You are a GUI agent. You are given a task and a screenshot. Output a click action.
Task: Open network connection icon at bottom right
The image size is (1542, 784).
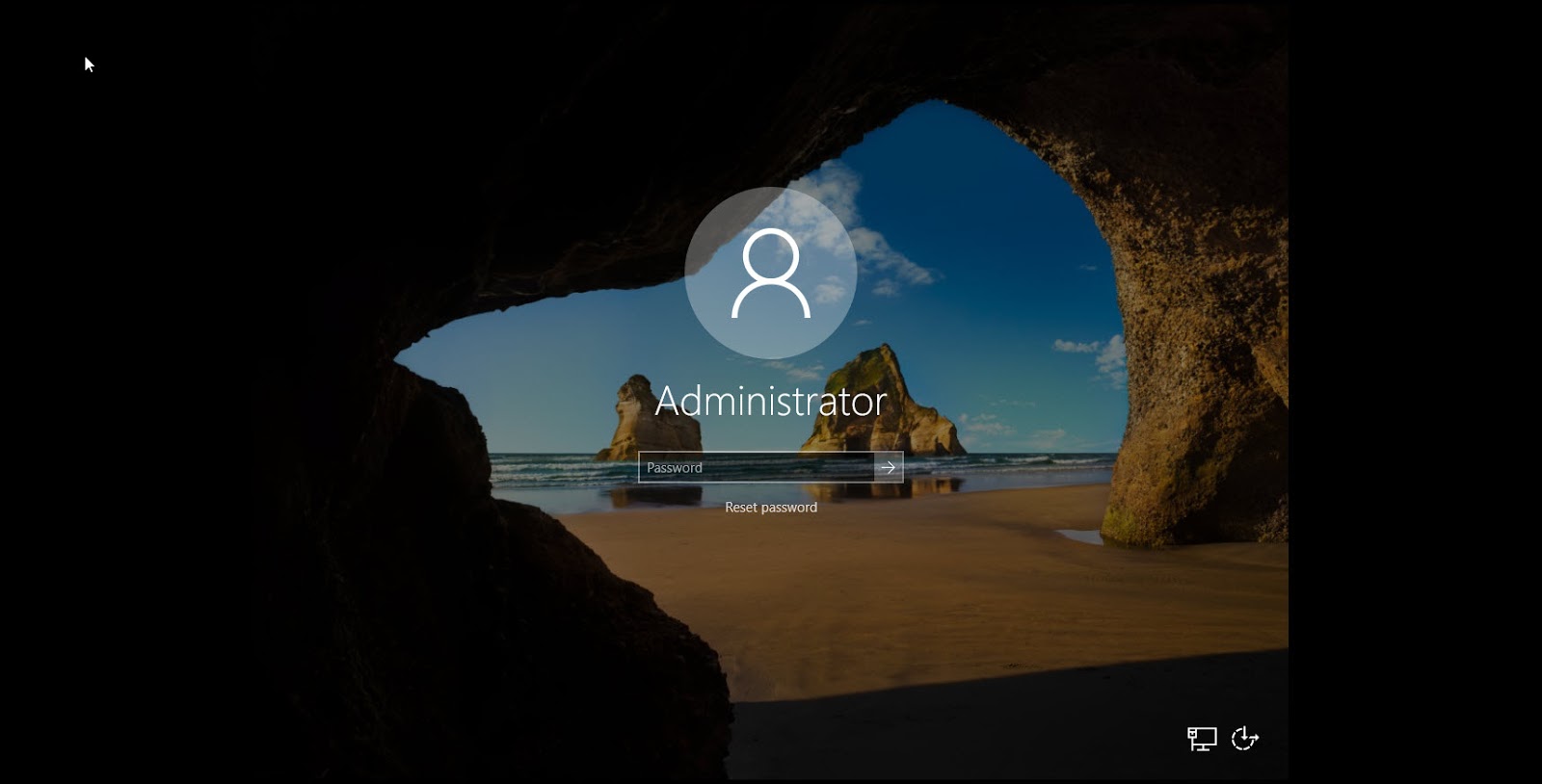(1202, 739)
